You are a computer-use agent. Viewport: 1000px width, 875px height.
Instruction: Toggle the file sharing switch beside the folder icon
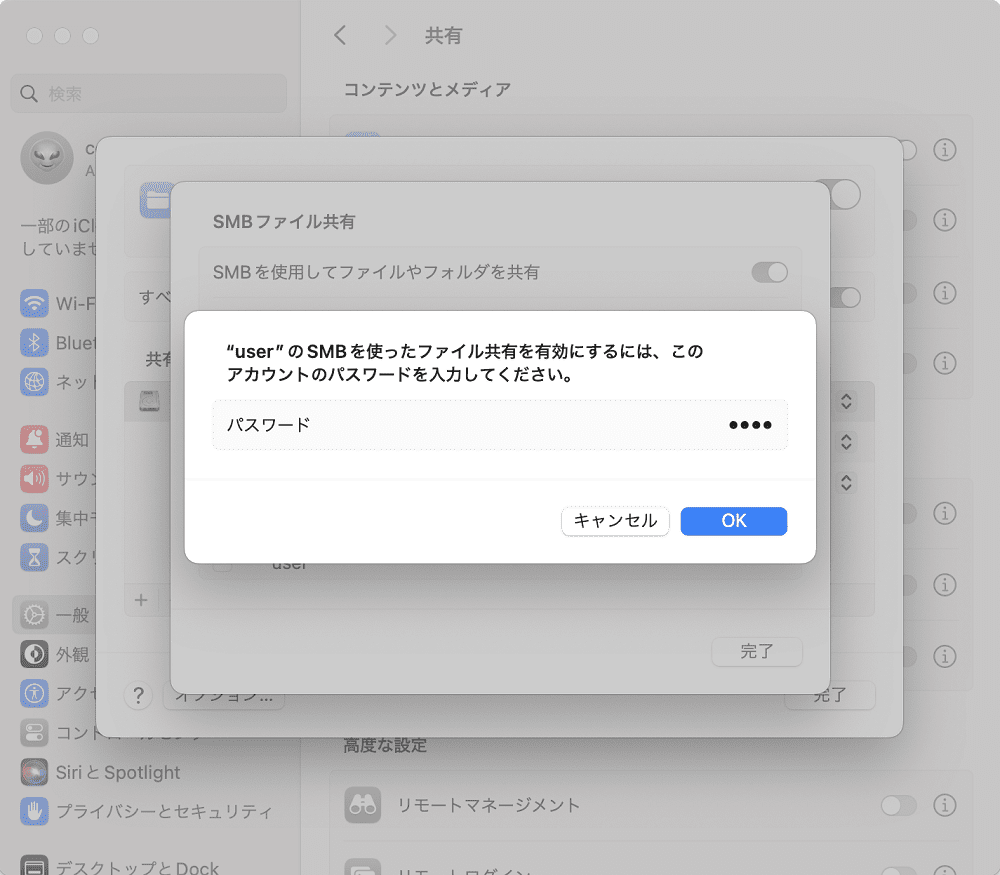click(x=843, y=194)
